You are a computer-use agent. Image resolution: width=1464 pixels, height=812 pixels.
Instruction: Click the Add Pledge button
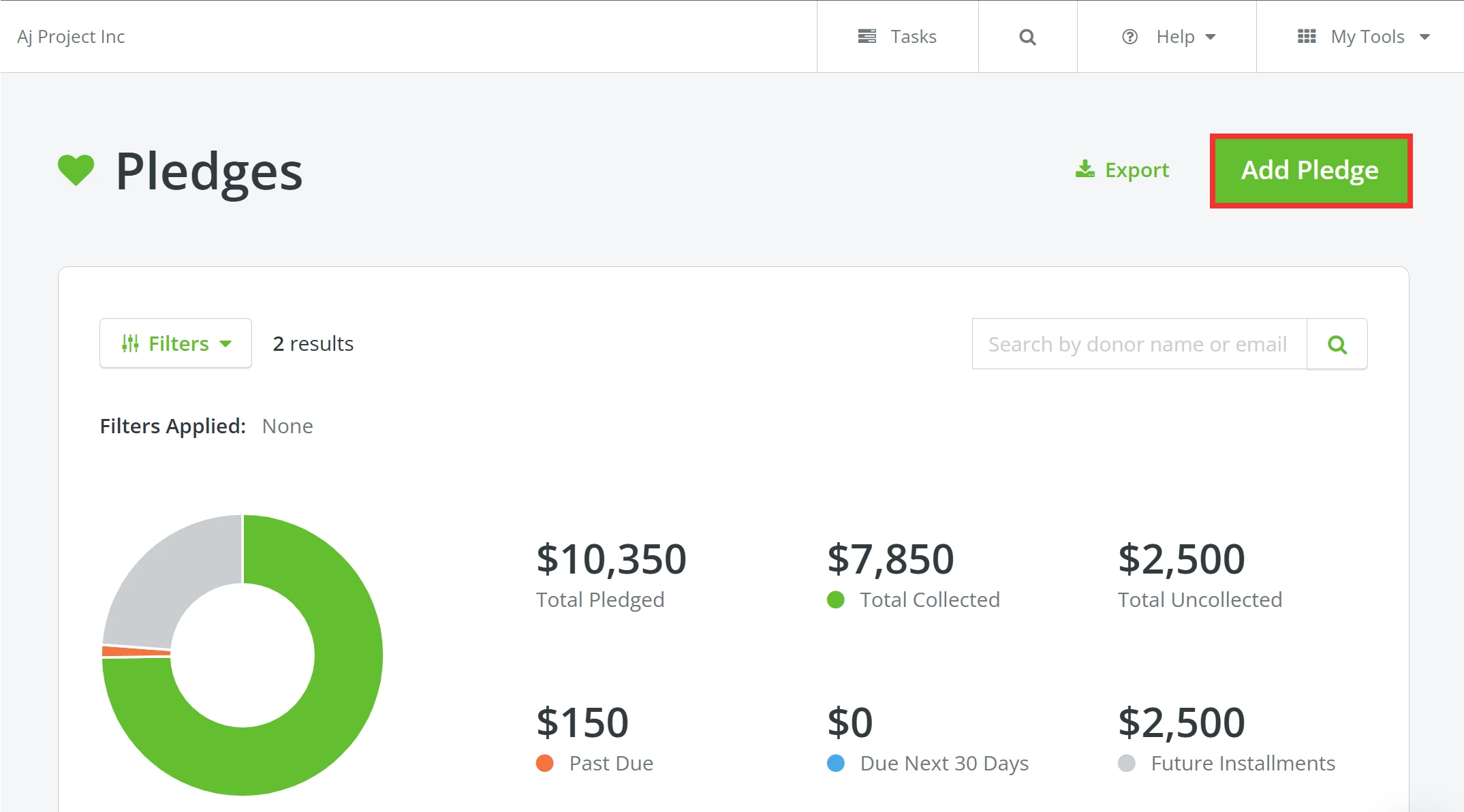click(1310, 170)
